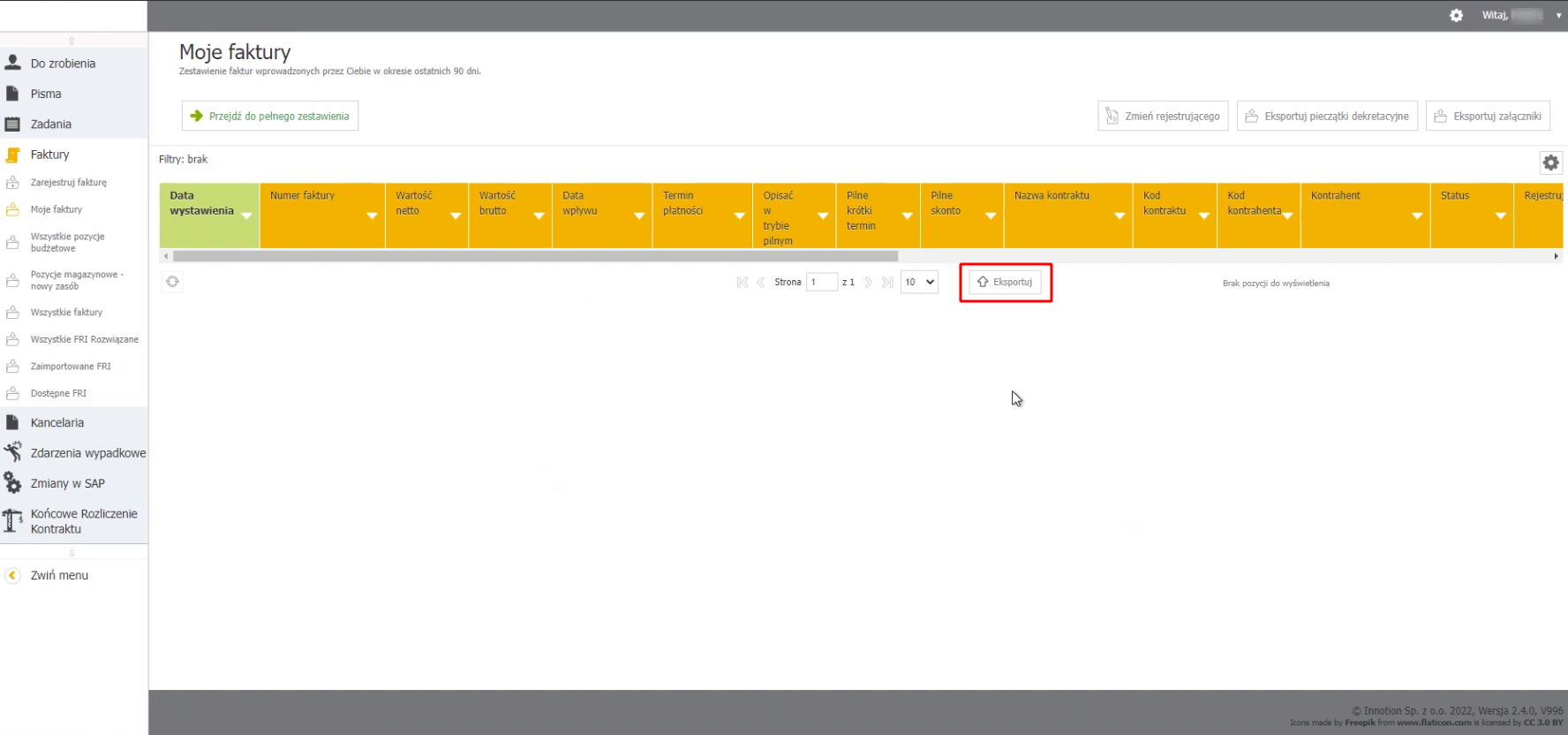
Task: Click Eksportuj załączniki button
Action: [1488, 116]
